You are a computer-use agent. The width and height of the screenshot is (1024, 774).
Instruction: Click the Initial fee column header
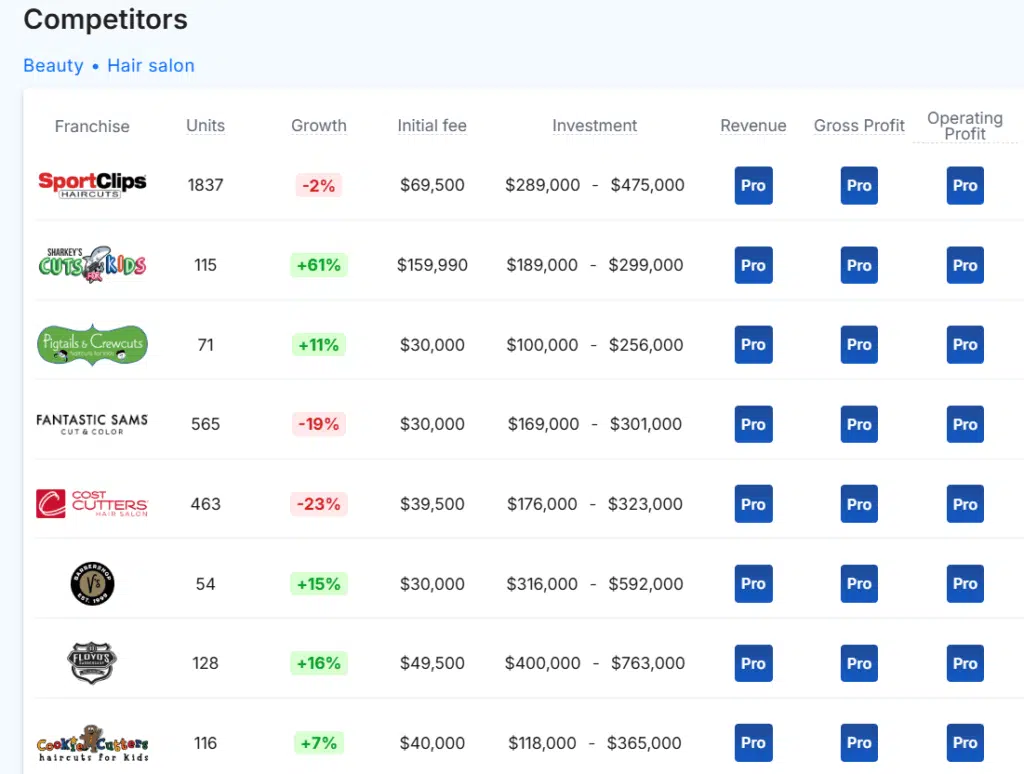pyautogui.click(x=432, y=126)
